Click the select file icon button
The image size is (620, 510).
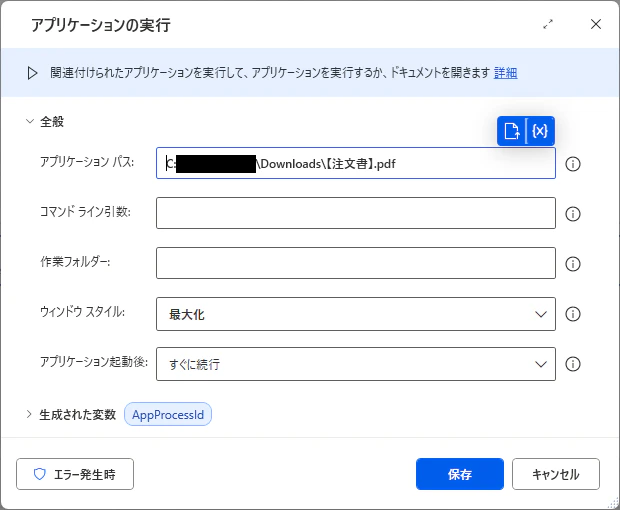point(512,131)
